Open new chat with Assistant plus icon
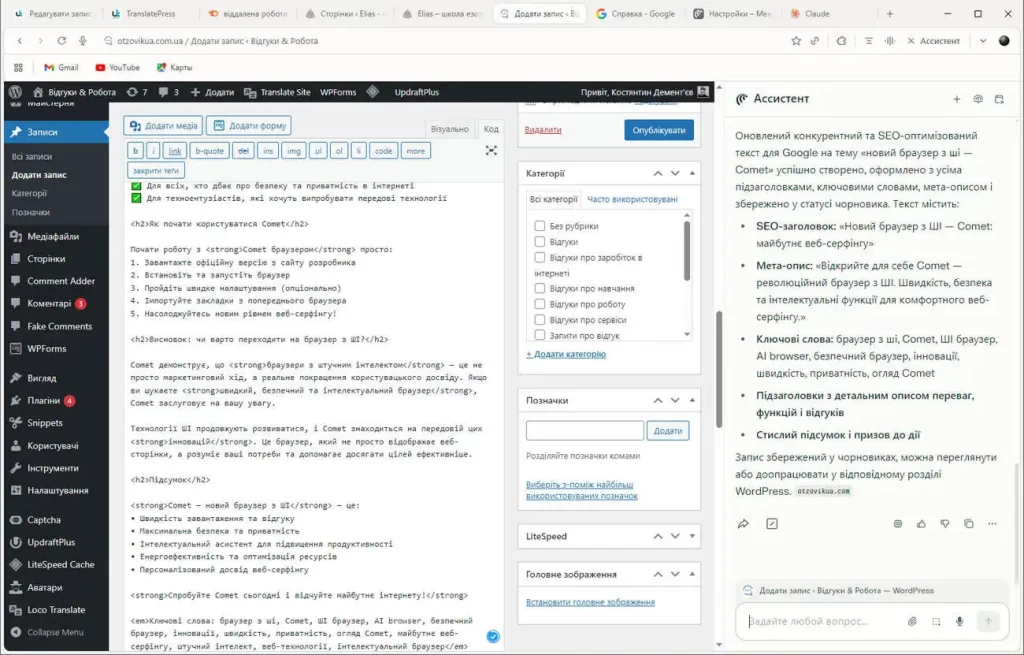The image size is (1024, 655). point(956,99)
